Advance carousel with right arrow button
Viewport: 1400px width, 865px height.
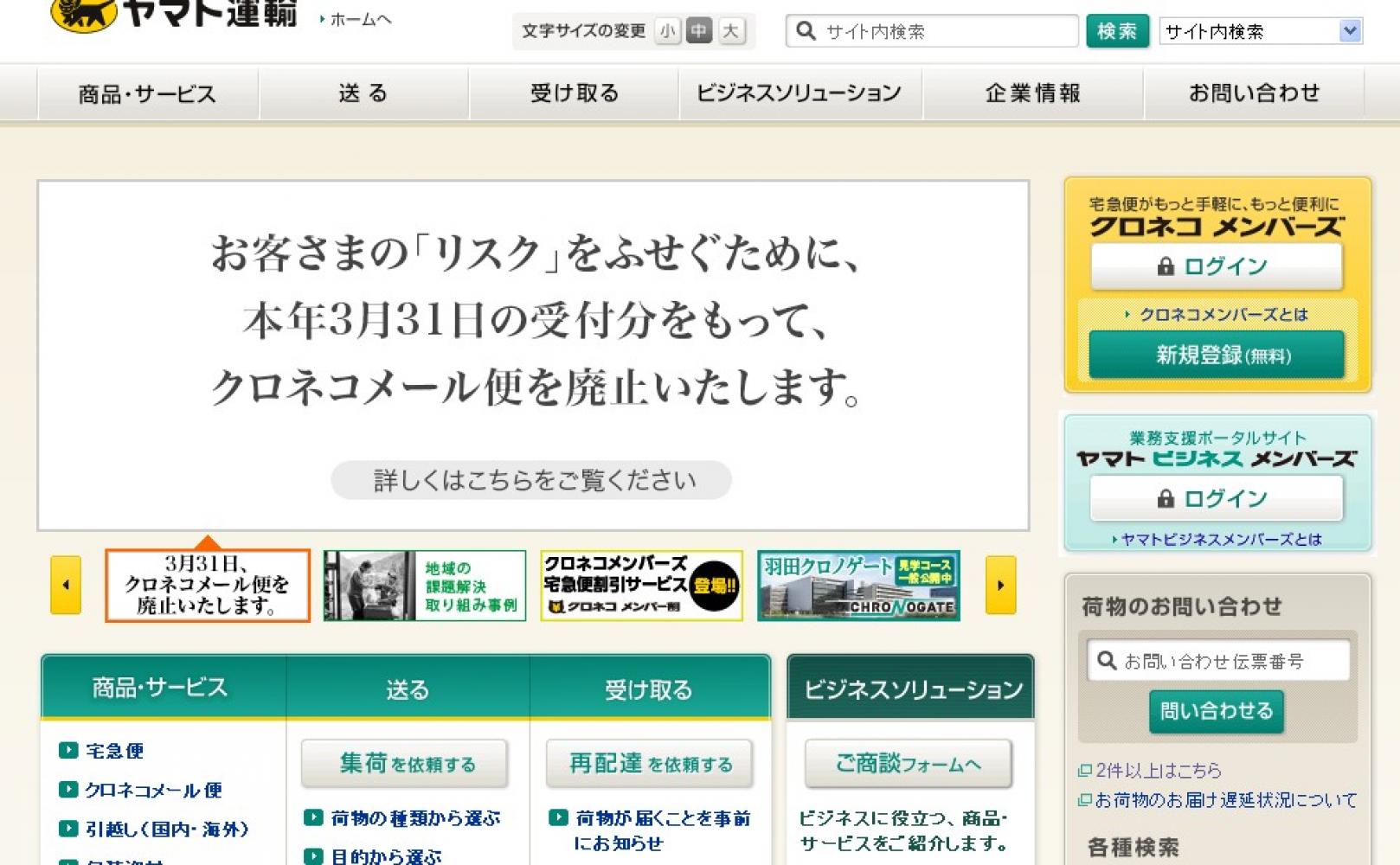point(1000,585)
